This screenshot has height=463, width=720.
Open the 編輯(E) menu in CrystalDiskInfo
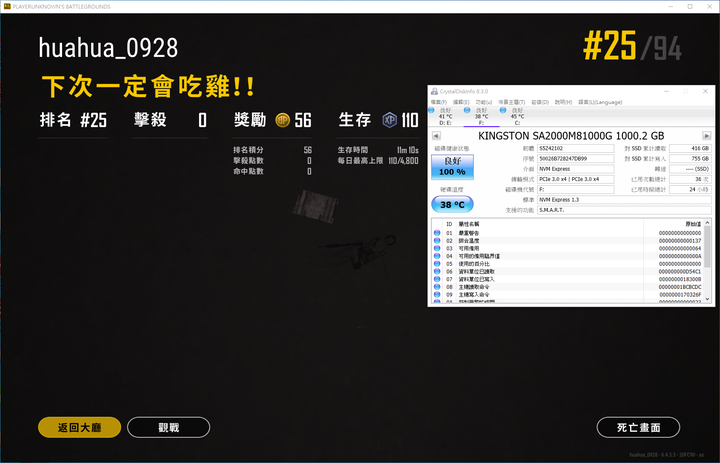[461, 102]
